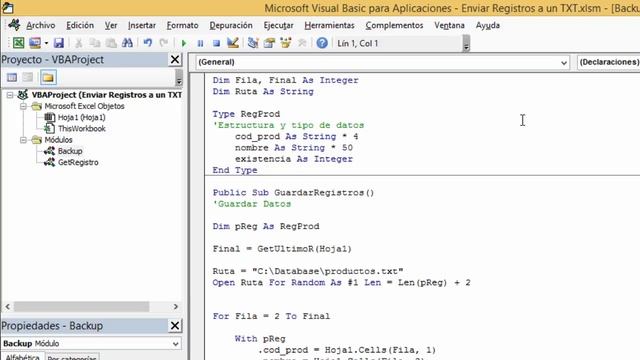Image resolution: width=640 pixels, height=360 pixels.
Task: Click View Code icon in Project panel
Action: coord(12,78)
